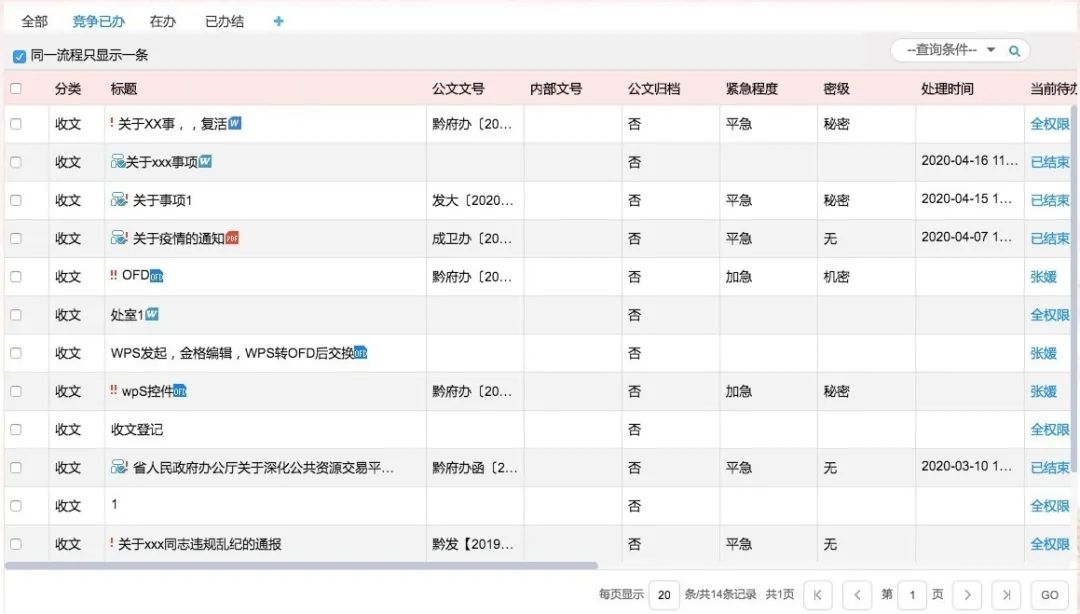
Task: Open the per-page count box showing 20
Action: [x=663, y=594]
